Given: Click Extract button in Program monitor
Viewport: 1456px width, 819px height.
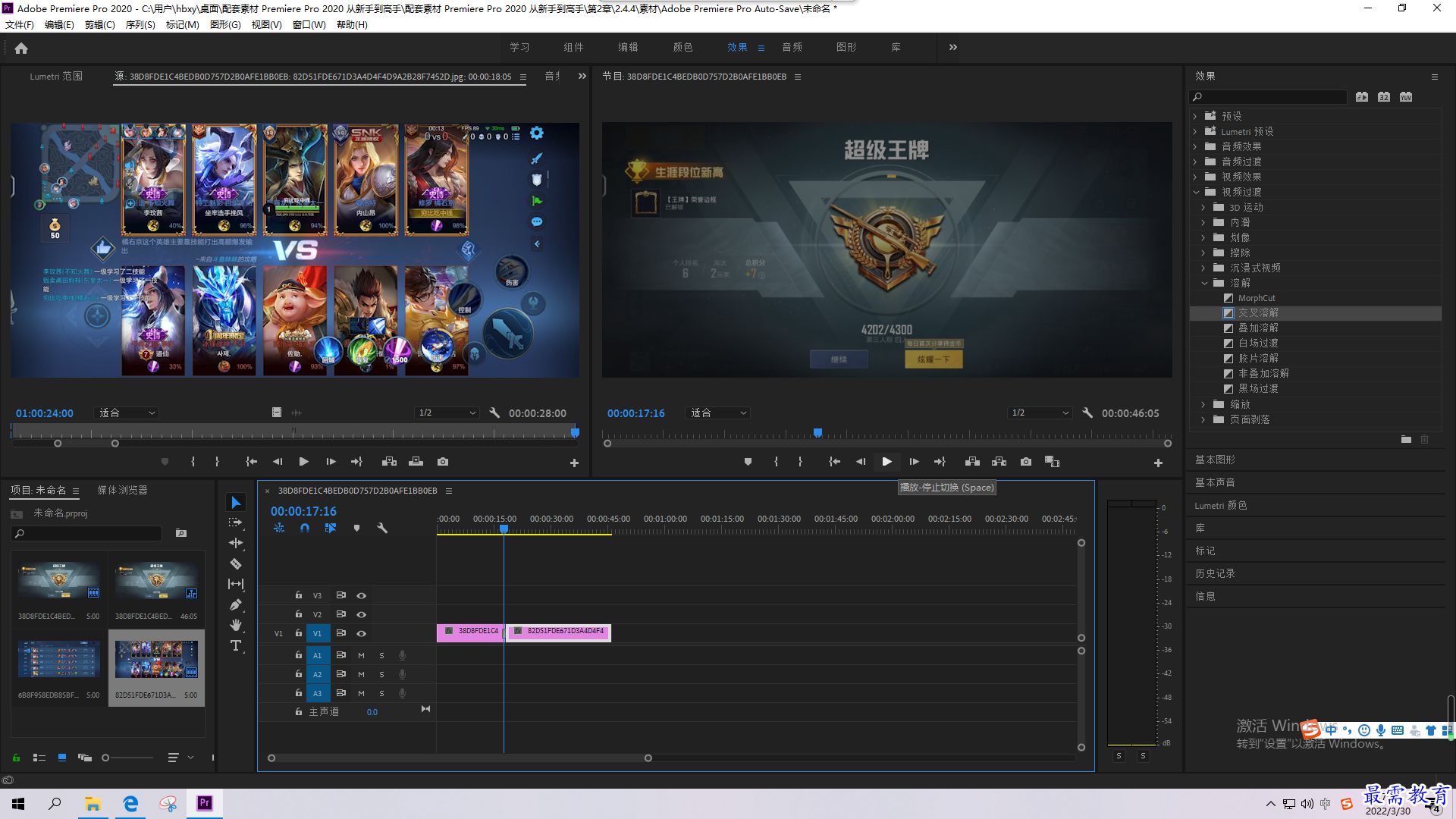Looking at the screenshot, I should [999, 462].
